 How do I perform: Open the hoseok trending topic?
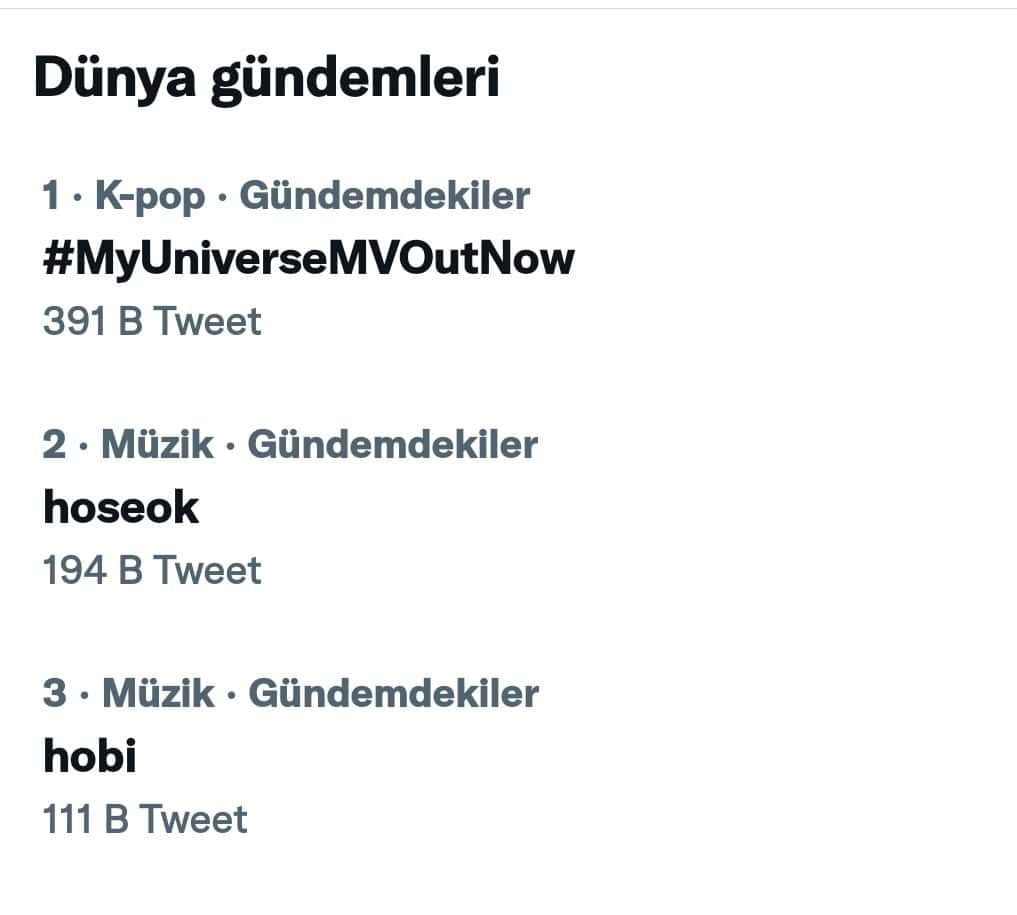tap(121, 508)
